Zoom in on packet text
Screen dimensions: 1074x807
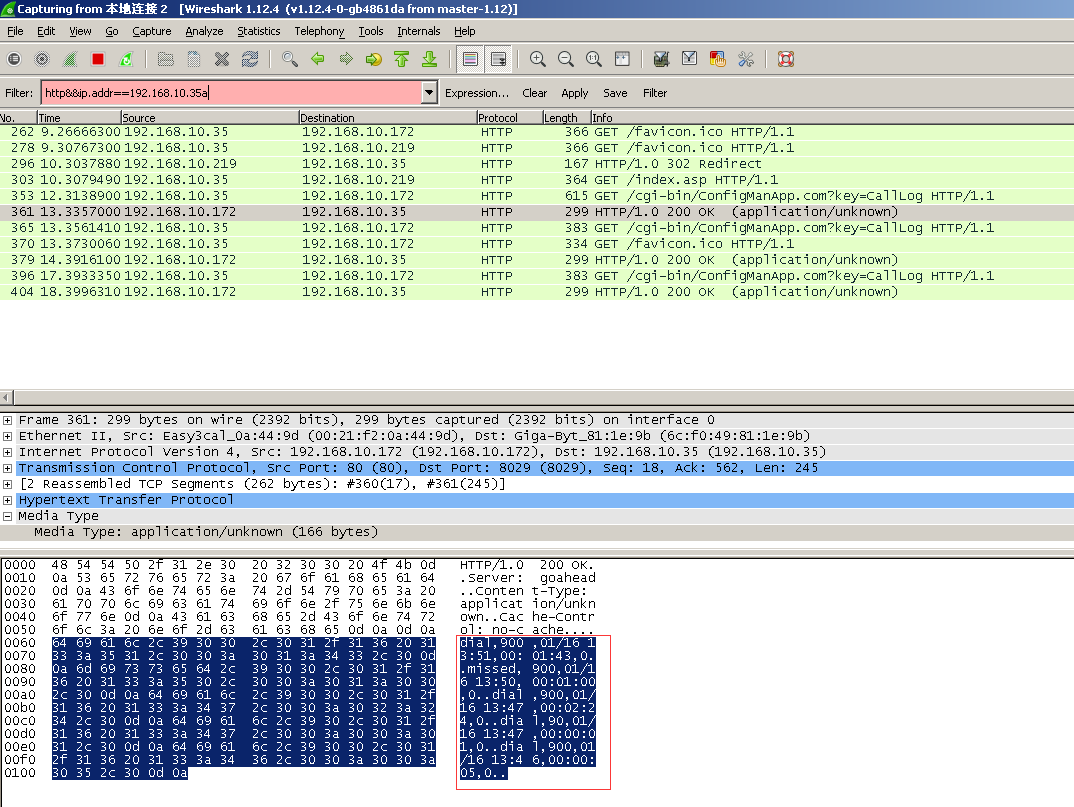[x=538, y=59]
